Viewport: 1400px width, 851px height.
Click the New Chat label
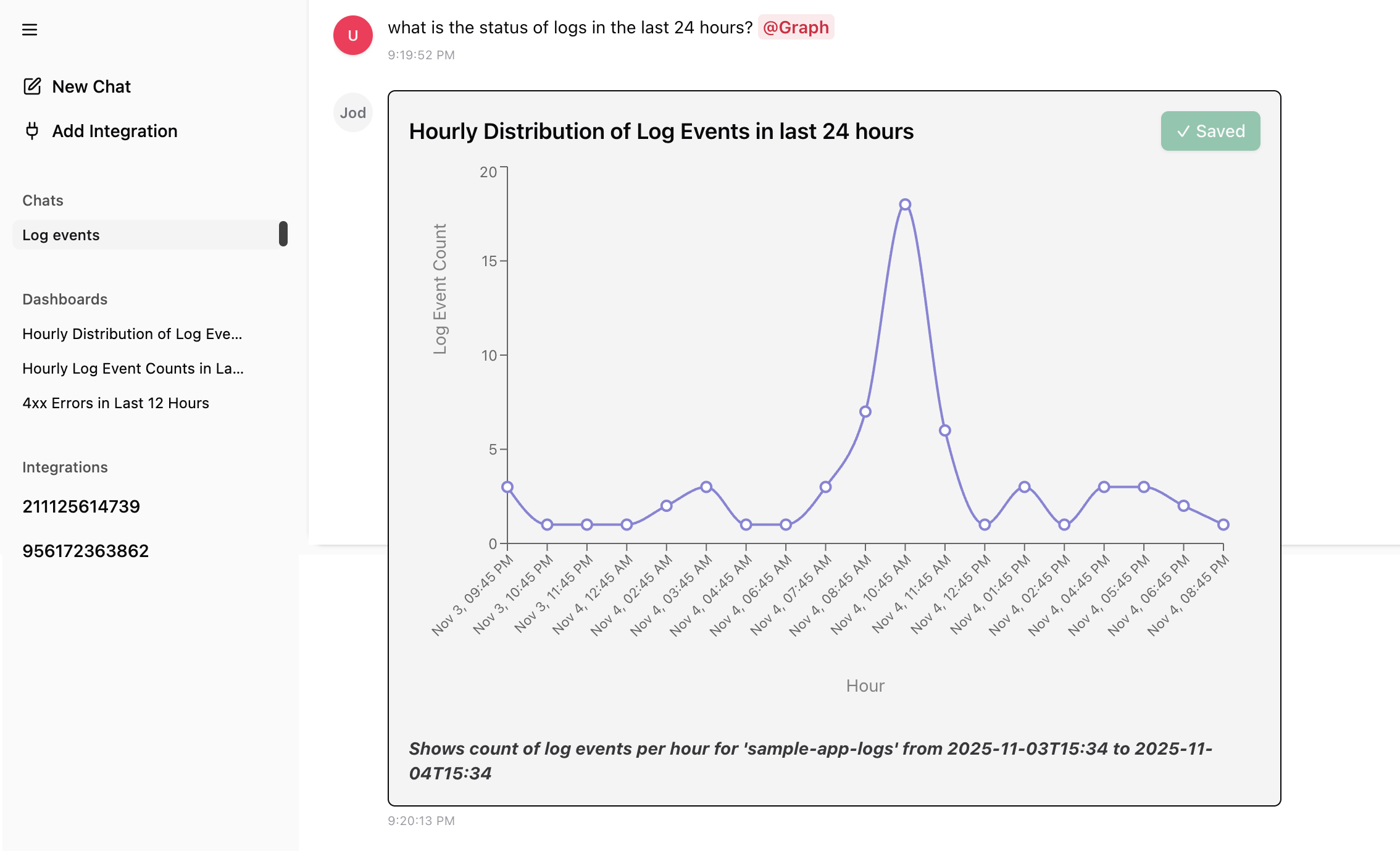tap(91, 86)
